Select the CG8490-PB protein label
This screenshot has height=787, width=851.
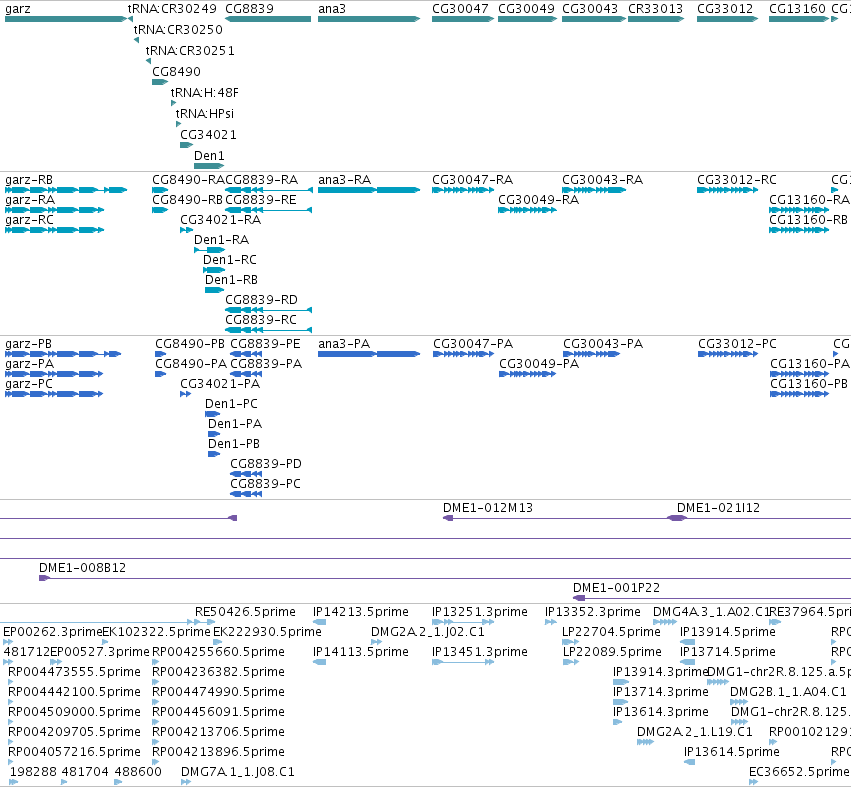(x=190, y=344)
